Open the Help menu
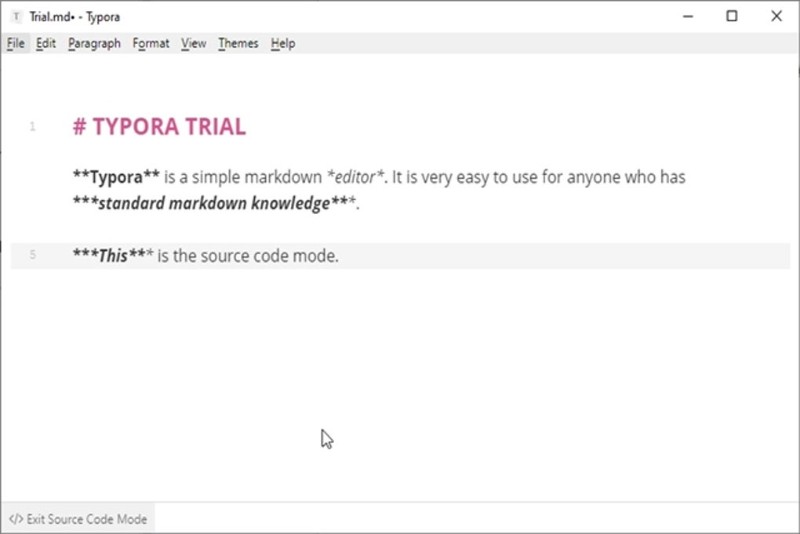The height and width of the screenshot is (534, 800). click(x=283, y=43)
